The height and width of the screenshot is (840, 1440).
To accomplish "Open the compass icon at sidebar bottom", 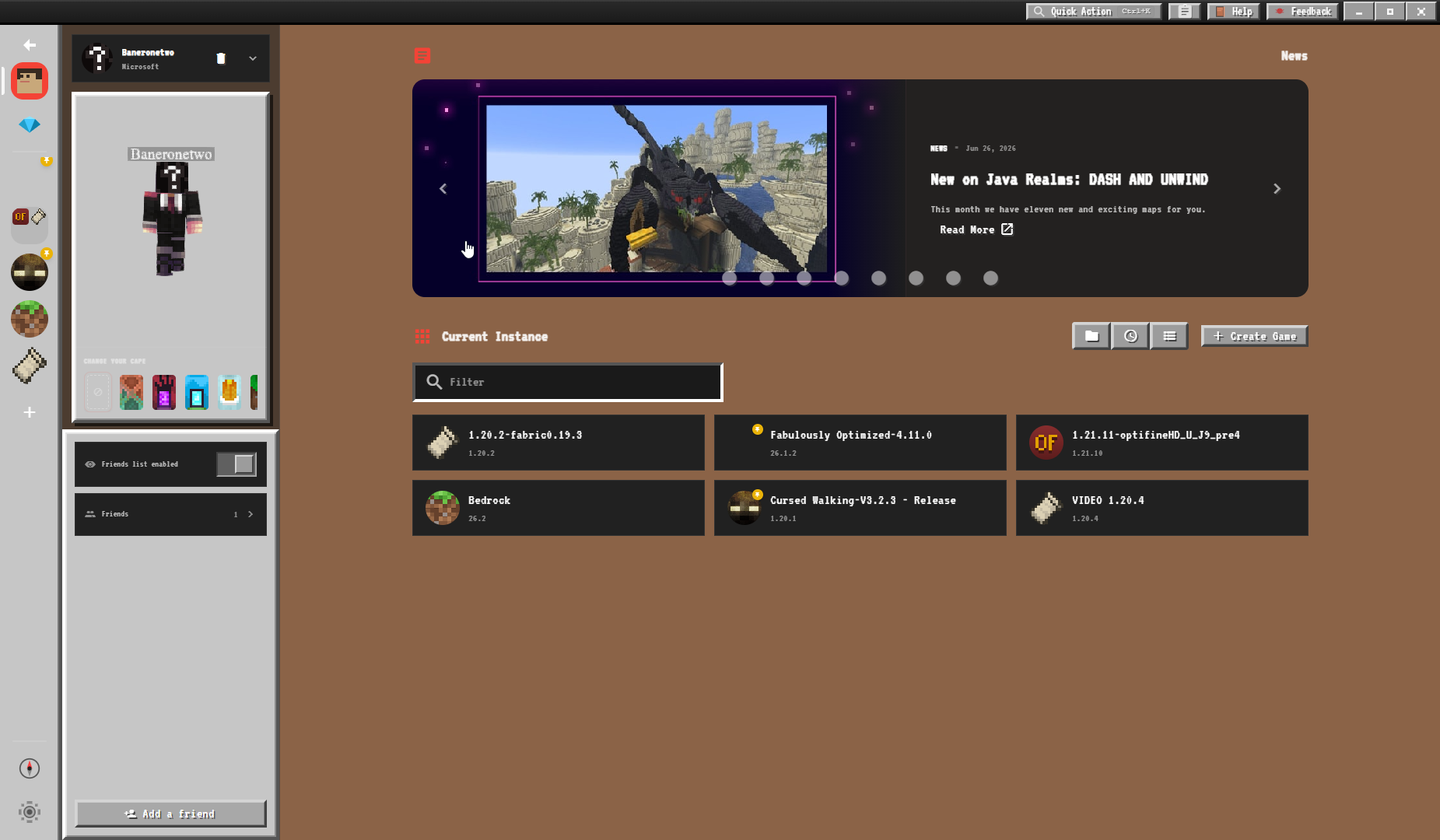I will coord(30,768).
